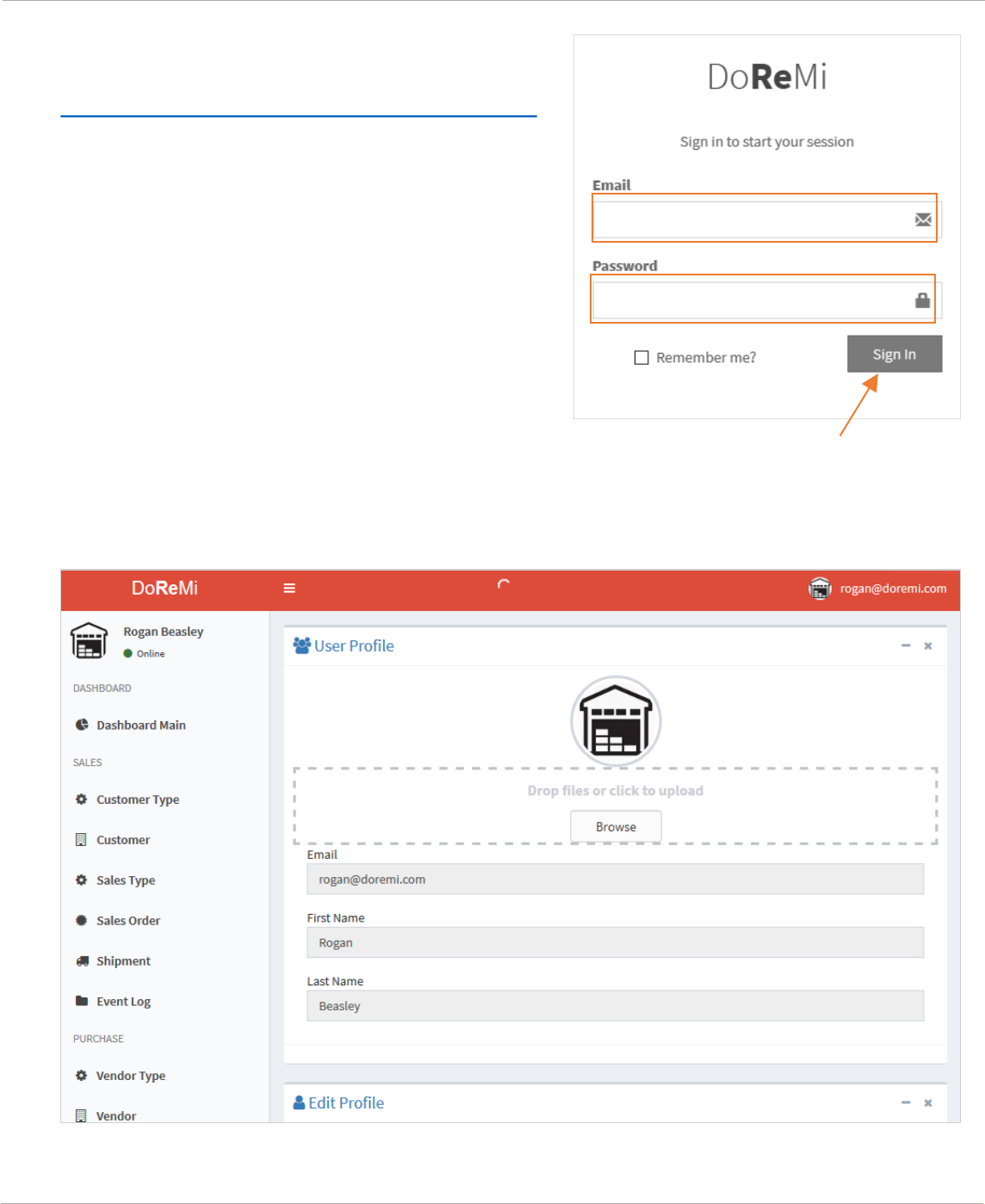Toggle the hamburger sidebar menu icon
985x1204 pixels.
point(289,588)
